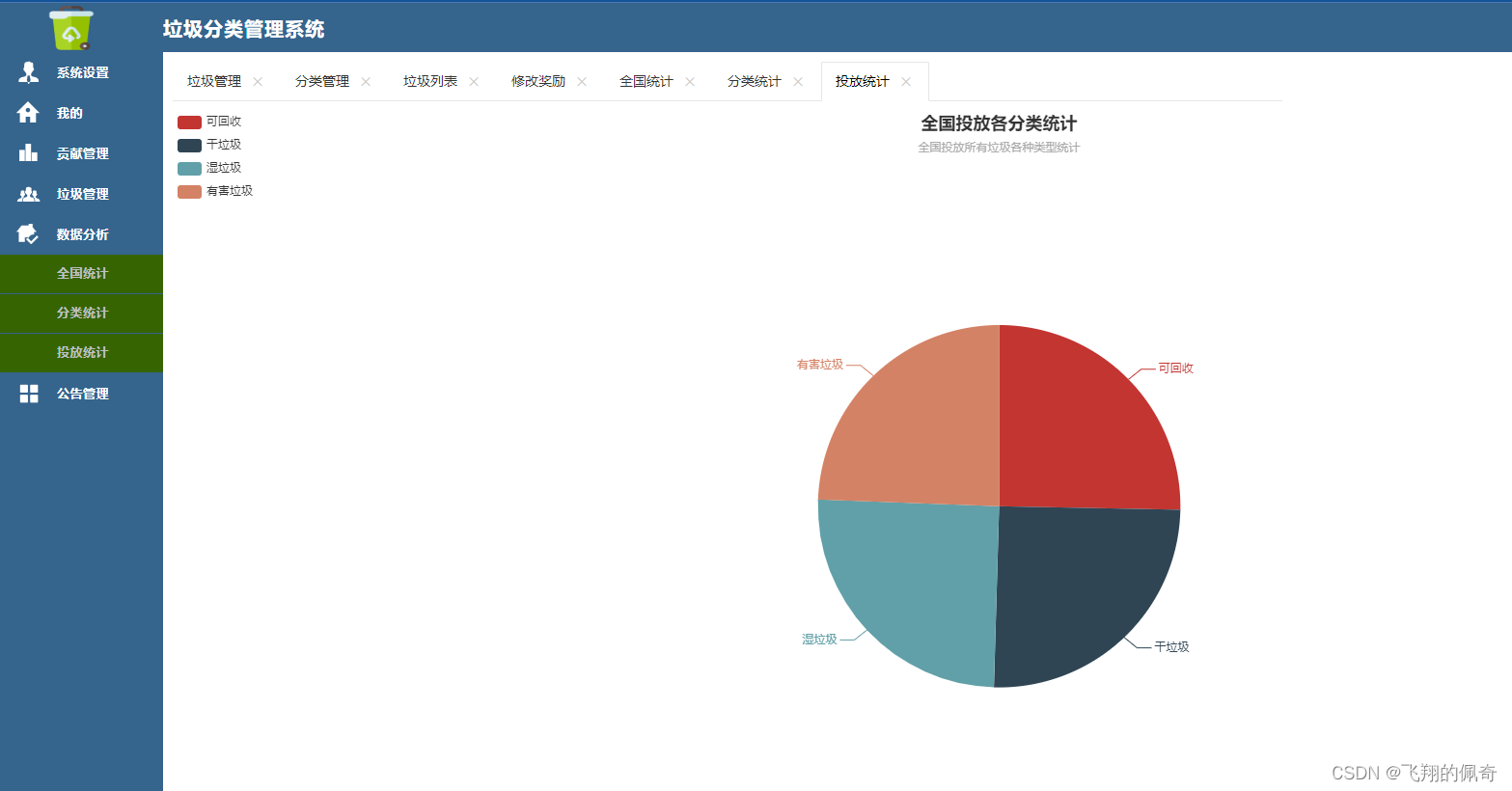
Task: Close the 全国统计 tab
Action: click(x=690, y=81)
